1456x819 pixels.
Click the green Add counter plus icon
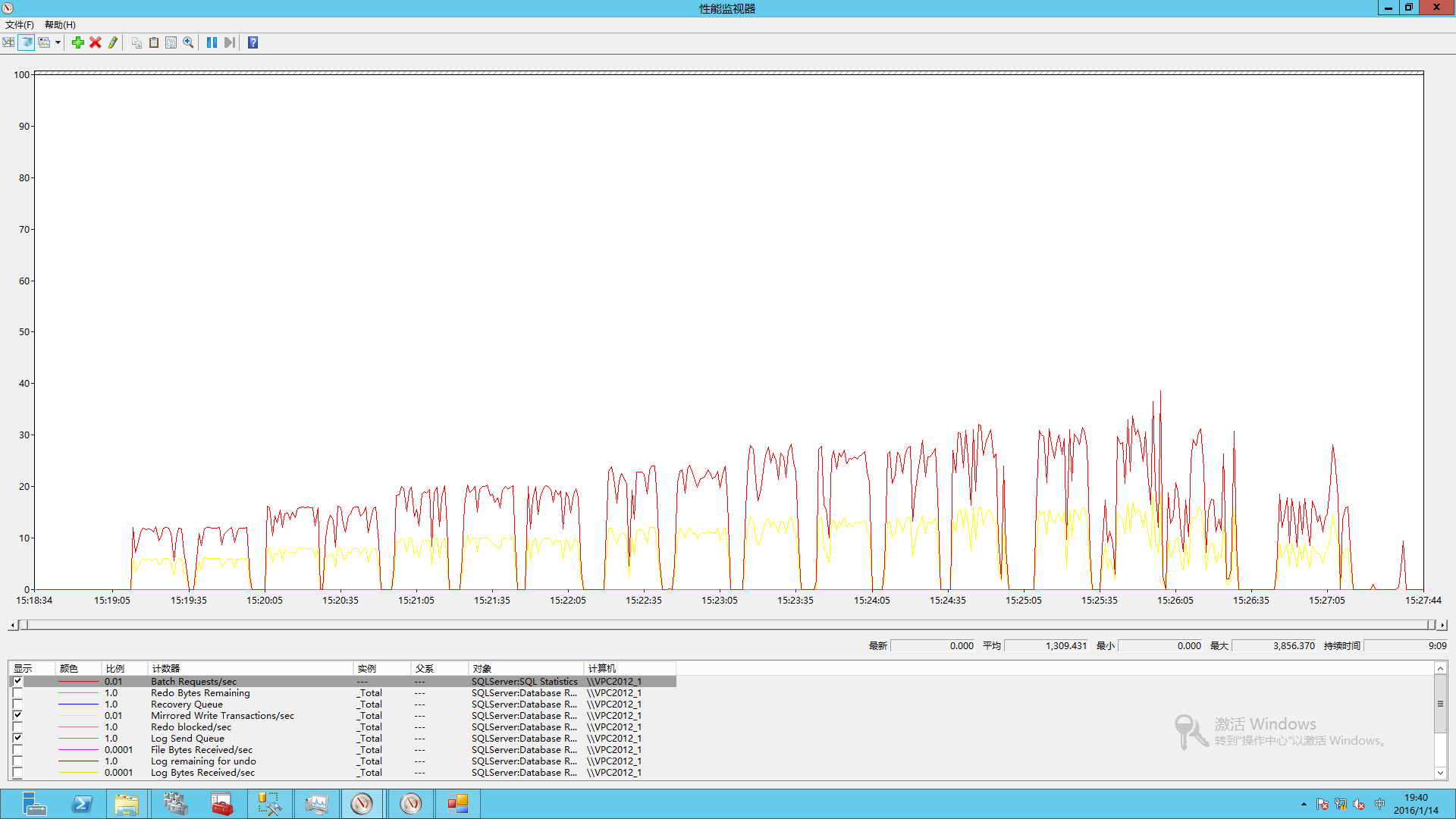77,42
